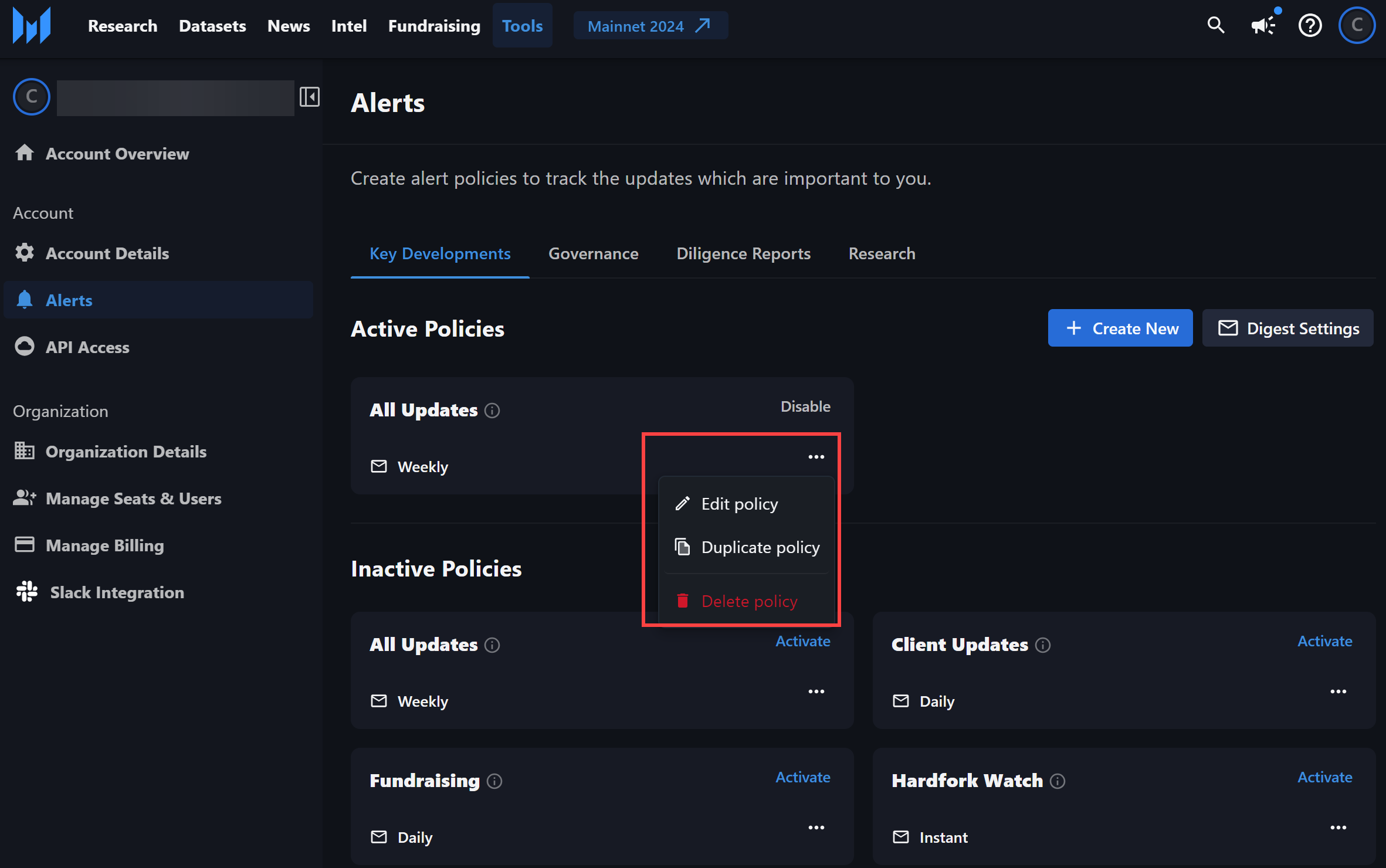
Task: Go to Manage Billing
Action: (158, 545)
